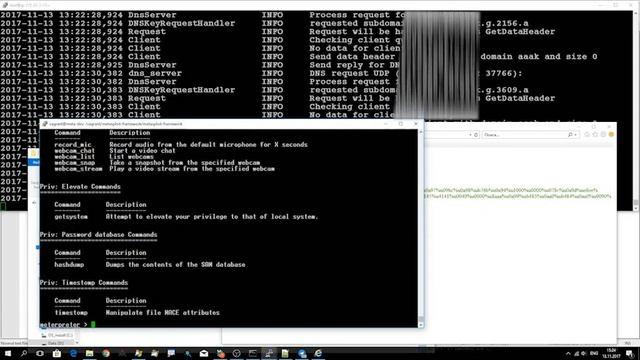Open Task View on the taskbar
The width and height of the screenshot is (640, 360).
coord(40,353)
